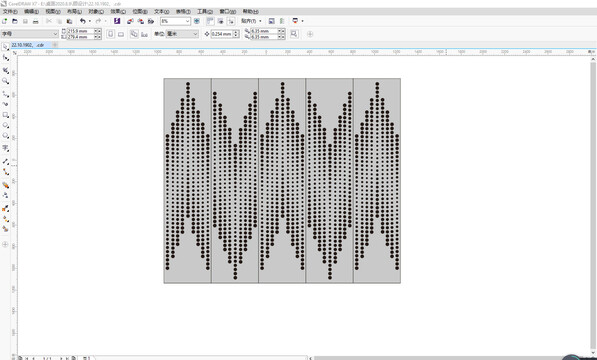This screenshot has width=597, height=360.
Task: Click the Undo arrow icon
Action: [83, 21]
